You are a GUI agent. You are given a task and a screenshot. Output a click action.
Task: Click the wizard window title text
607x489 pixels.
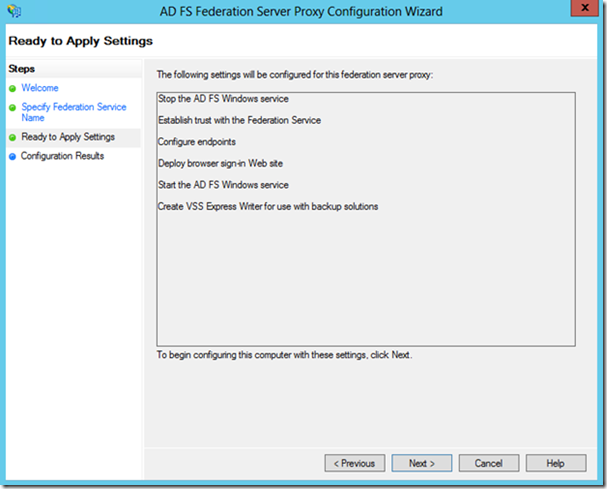[301, 12]
